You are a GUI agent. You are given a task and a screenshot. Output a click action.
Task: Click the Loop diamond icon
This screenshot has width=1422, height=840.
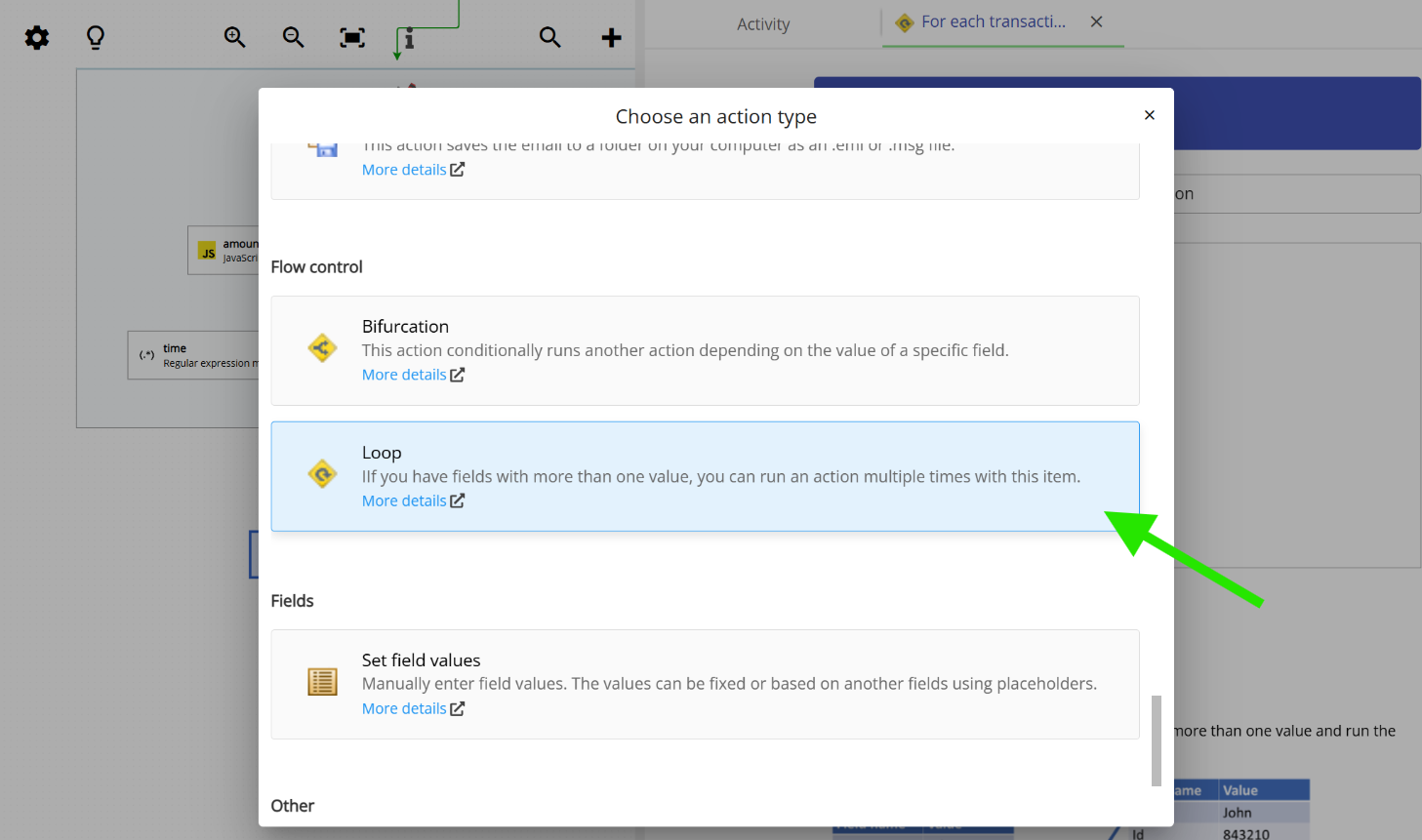(x=322, y=473)
